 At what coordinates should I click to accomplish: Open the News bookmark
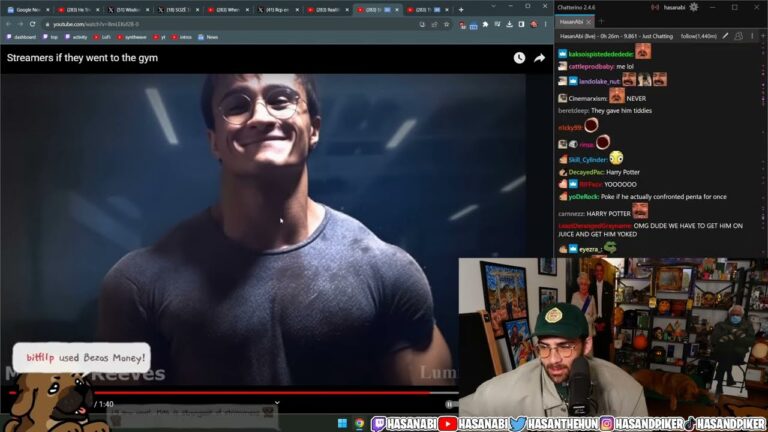(x=208, y=37)
